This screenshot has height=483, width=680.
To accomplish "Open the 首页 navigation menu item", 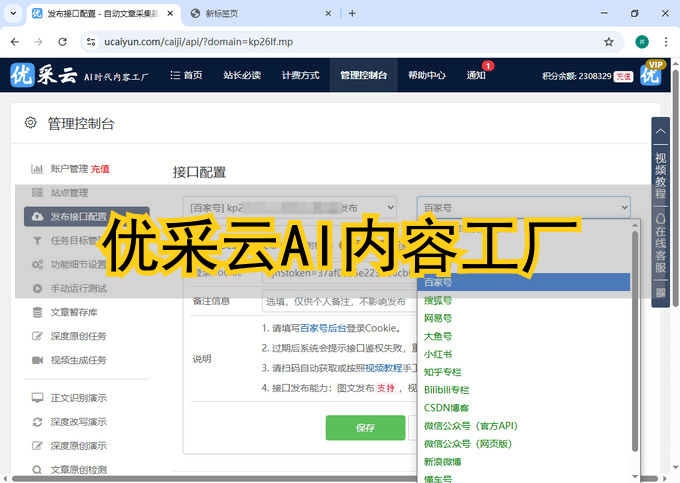I will coord(186,75).
